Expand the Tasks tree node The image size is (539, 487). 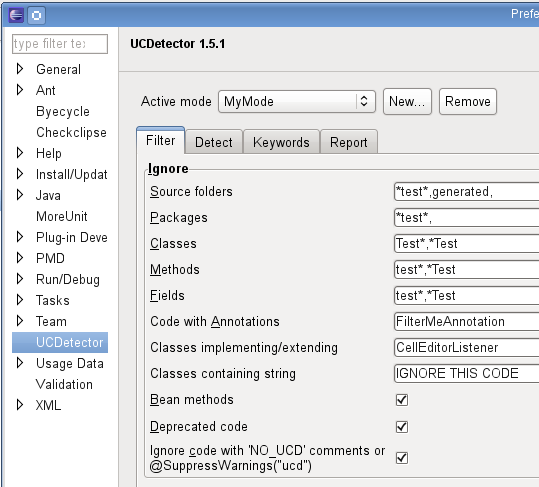coord(20,300)
